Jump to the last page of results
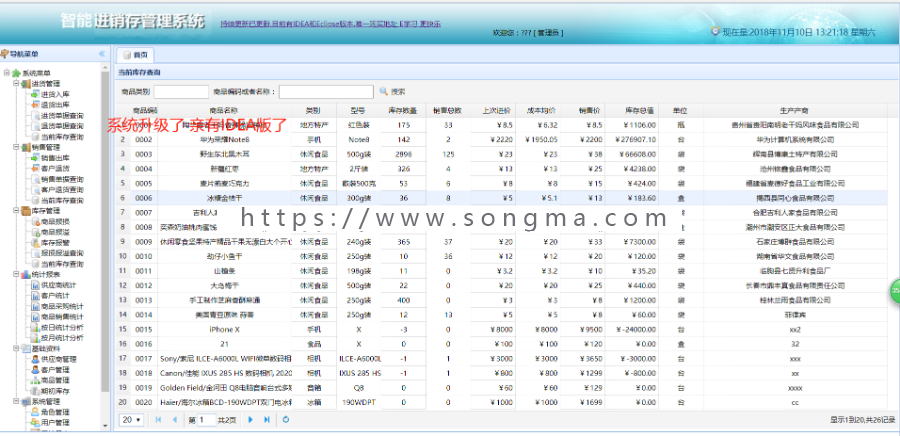The width and height of the screenshot is (900, 436). 267,420
